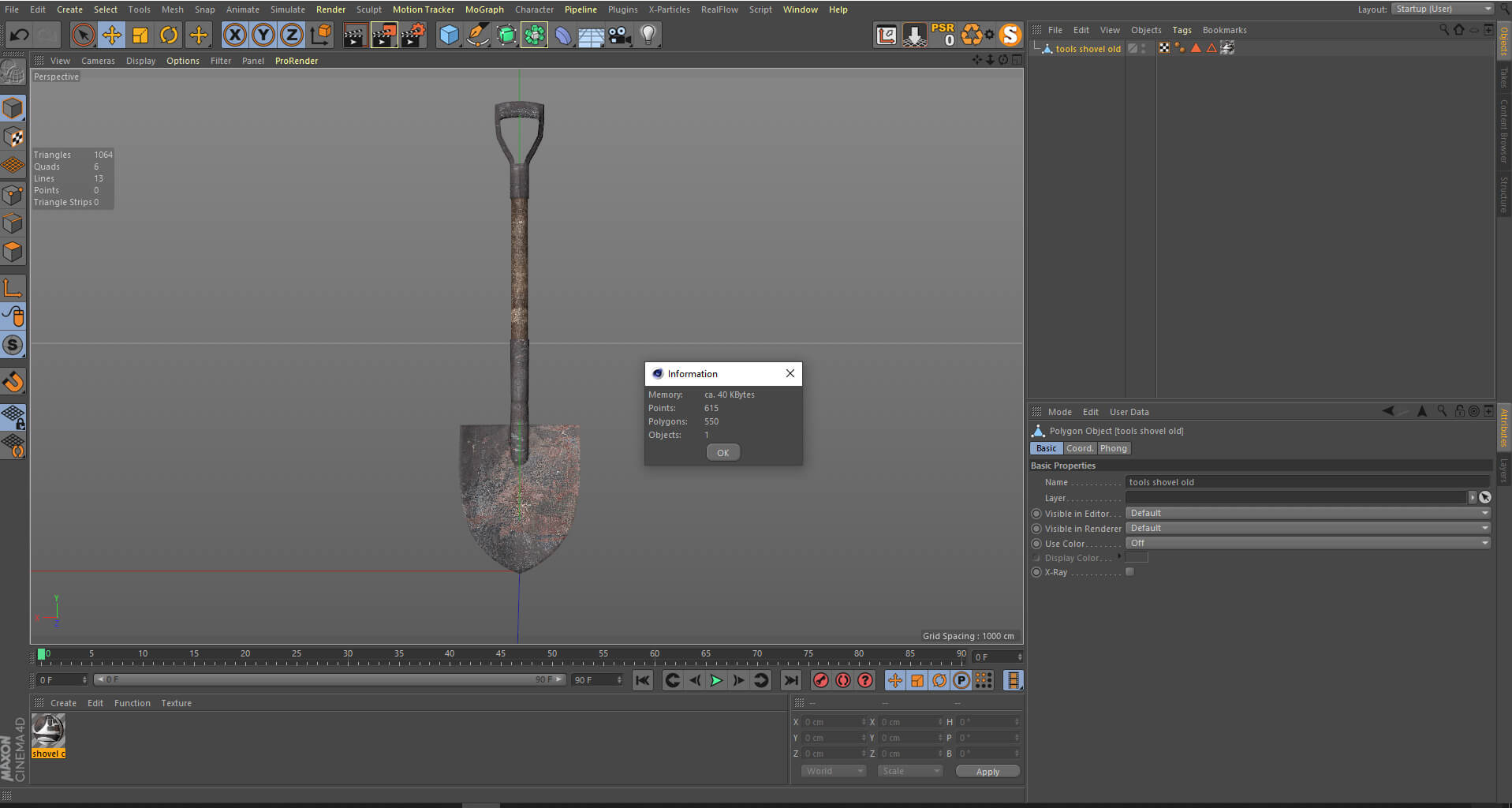This screenshot has height=808, width=1512.
Task: Select the shovel material thumbnail
Action: point(48,731)
